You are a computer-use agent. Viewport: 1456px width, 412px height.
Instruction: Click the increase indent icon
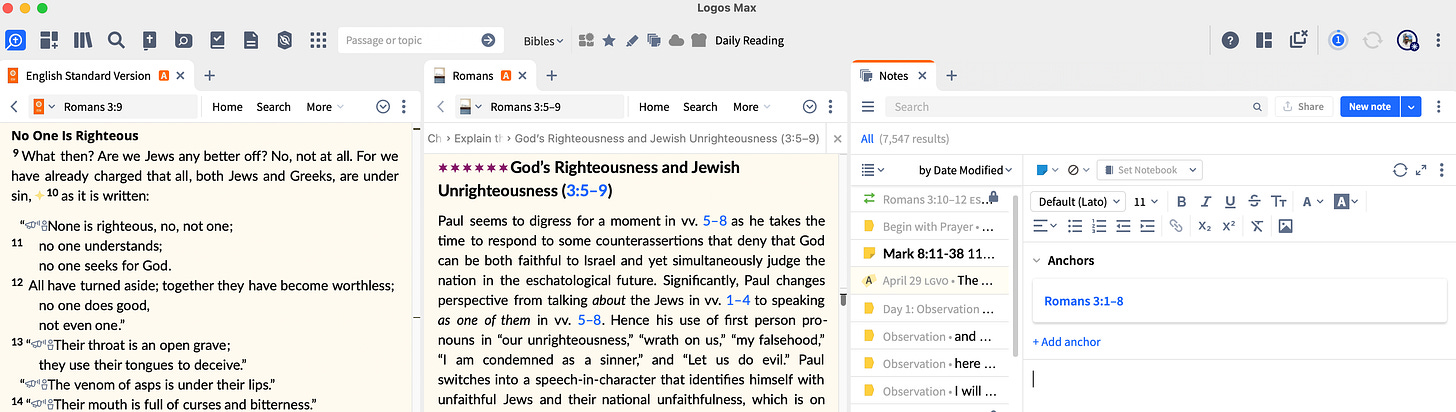1147,226
